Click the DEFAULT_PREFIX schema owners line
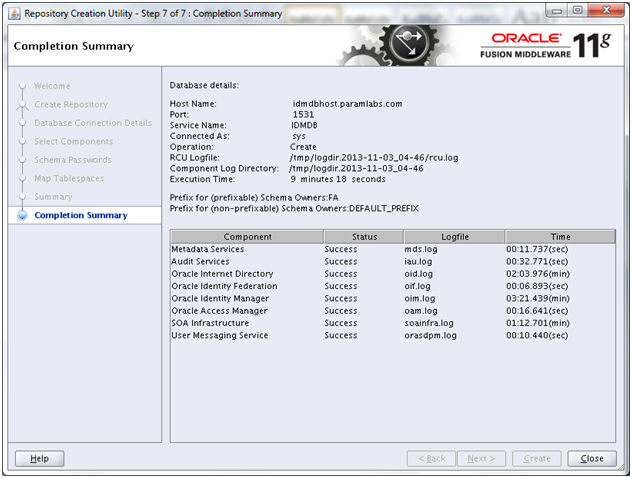The width and height of the screenshot is (632, 478). click(294, 209)
